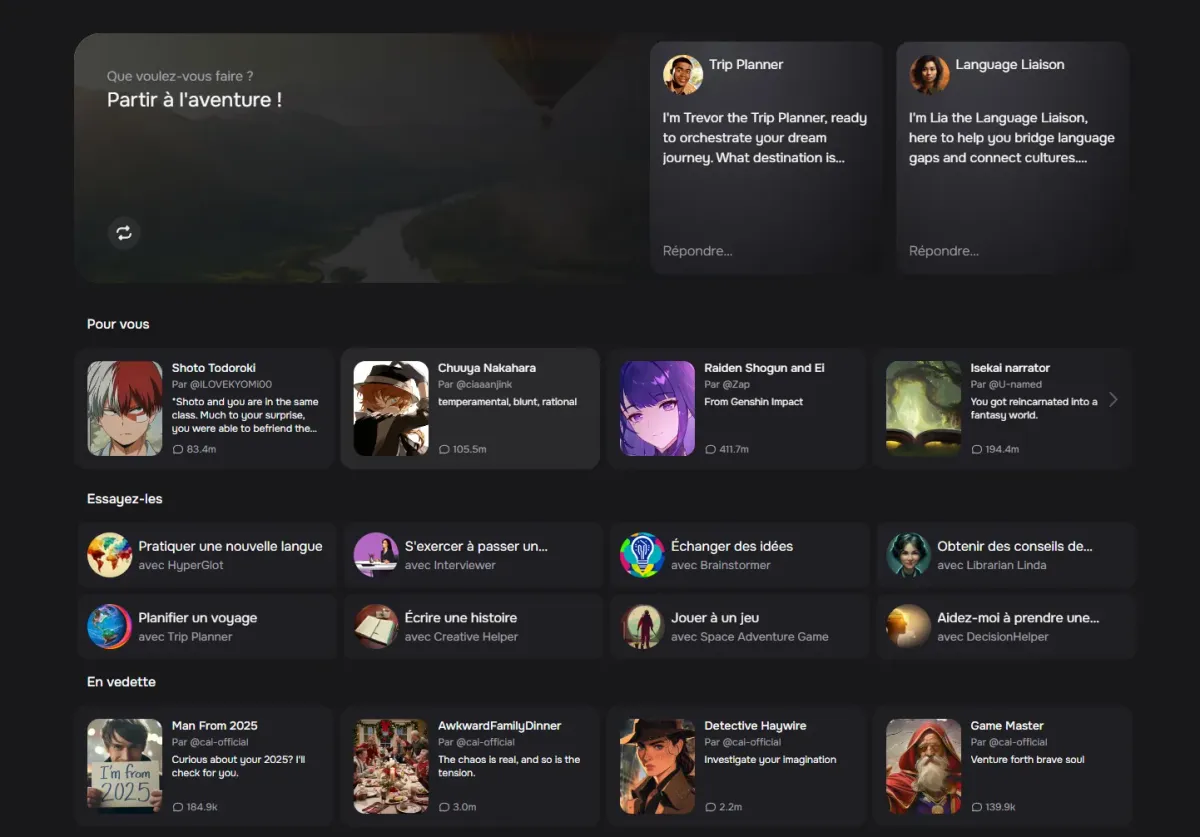Click the Trip Planner globe icon
This screenshot has width=1200, height=837.
tap(110, 627)
